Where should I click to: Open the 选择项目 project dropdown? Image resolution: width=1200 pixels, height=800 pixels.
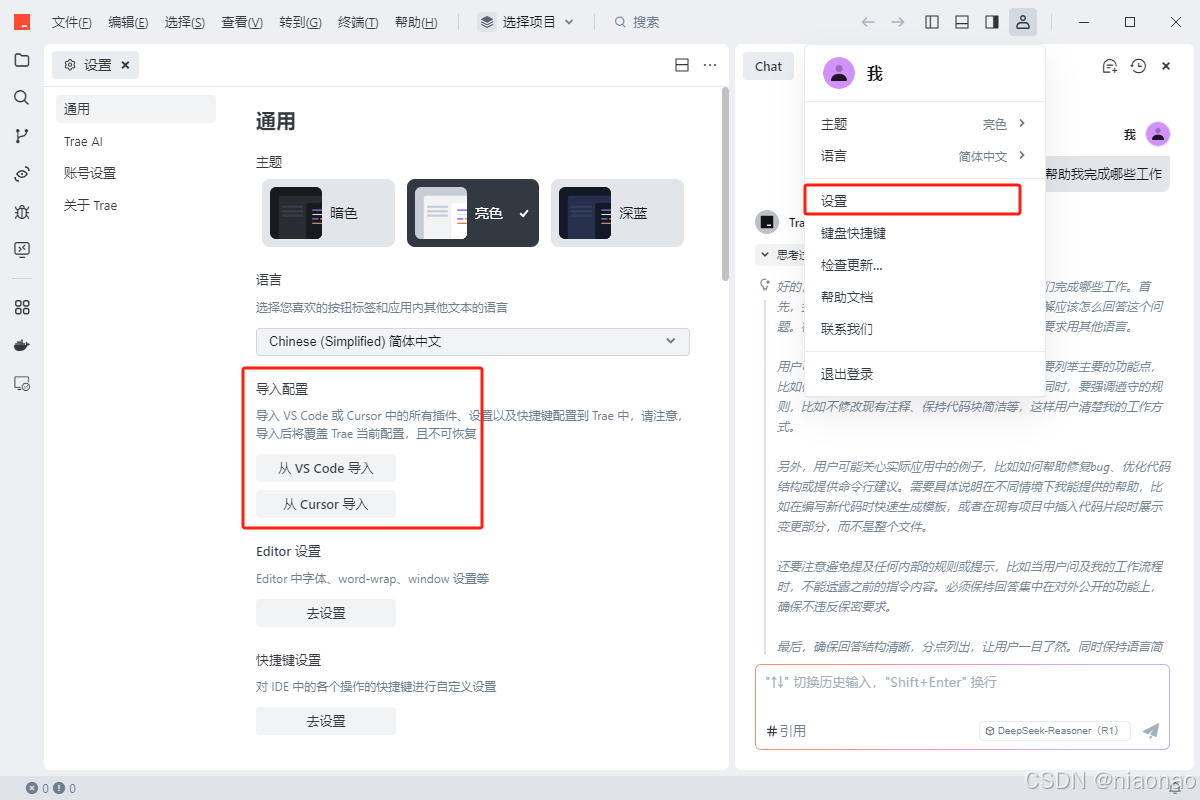click(x=527, y=22)
